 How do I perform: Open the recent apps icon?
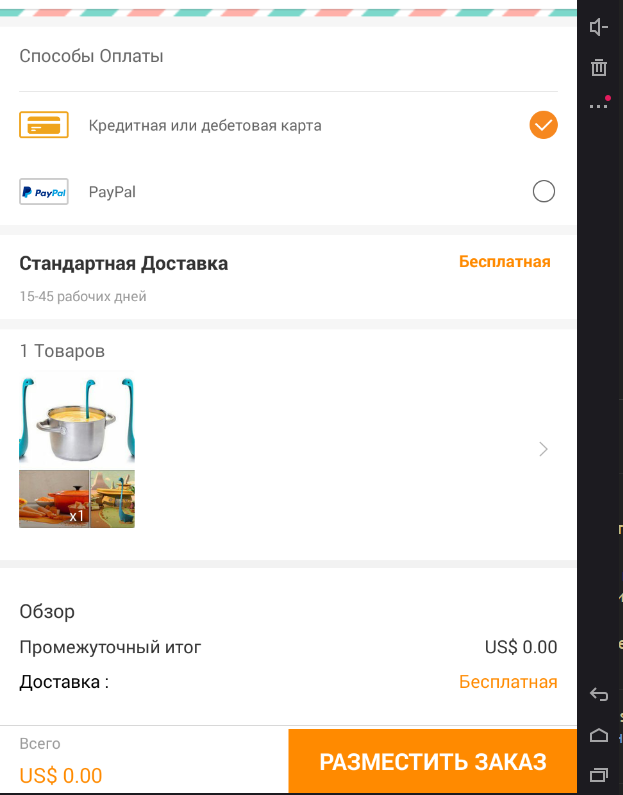pyautogui.click(x=599, y=773)
